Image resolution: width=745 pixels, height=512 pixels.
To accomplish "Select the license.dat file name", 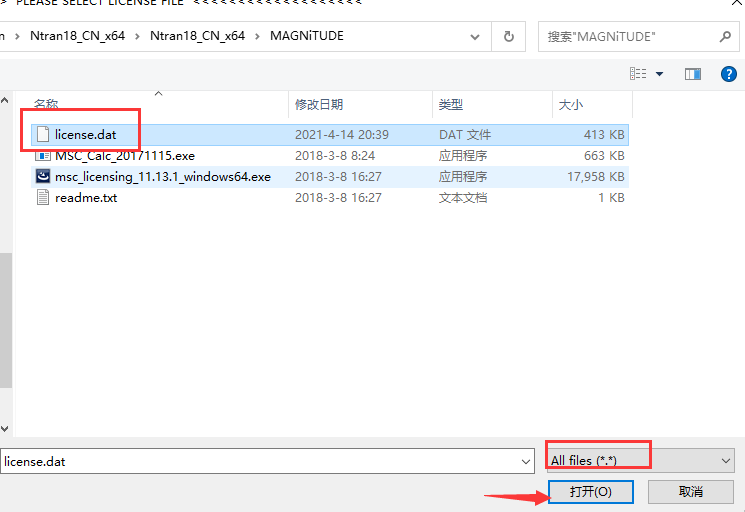I will click(x=86, y=135).
